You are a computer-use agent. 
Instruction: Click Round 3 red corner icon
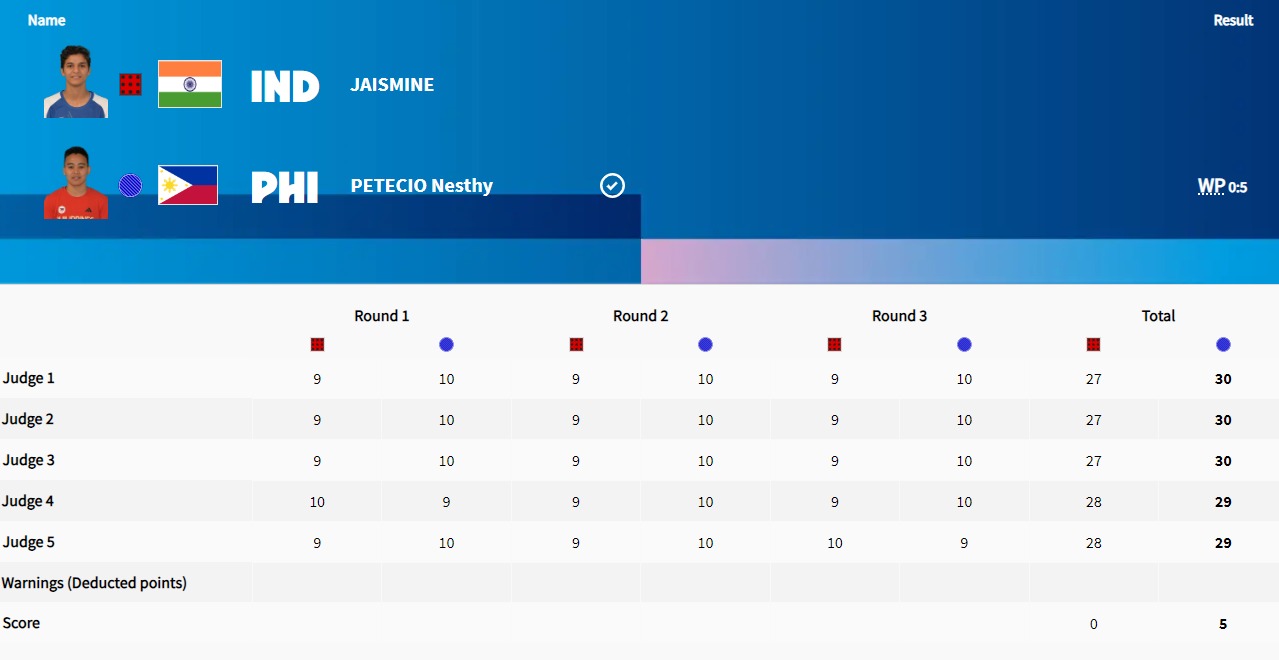pos(835,345)
